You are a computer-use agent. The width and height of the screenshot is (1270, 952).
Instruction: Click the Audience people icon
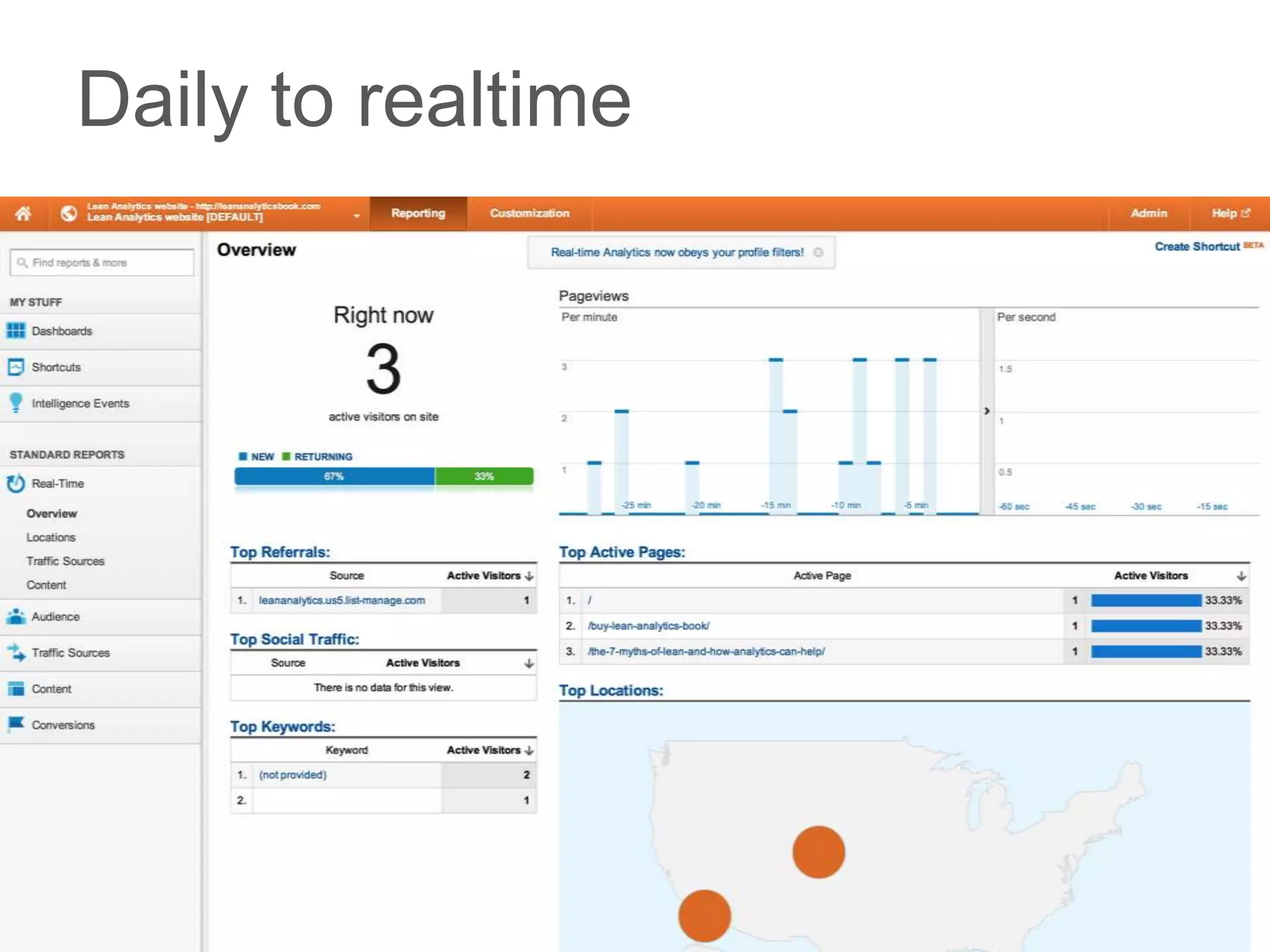[16, 617]
